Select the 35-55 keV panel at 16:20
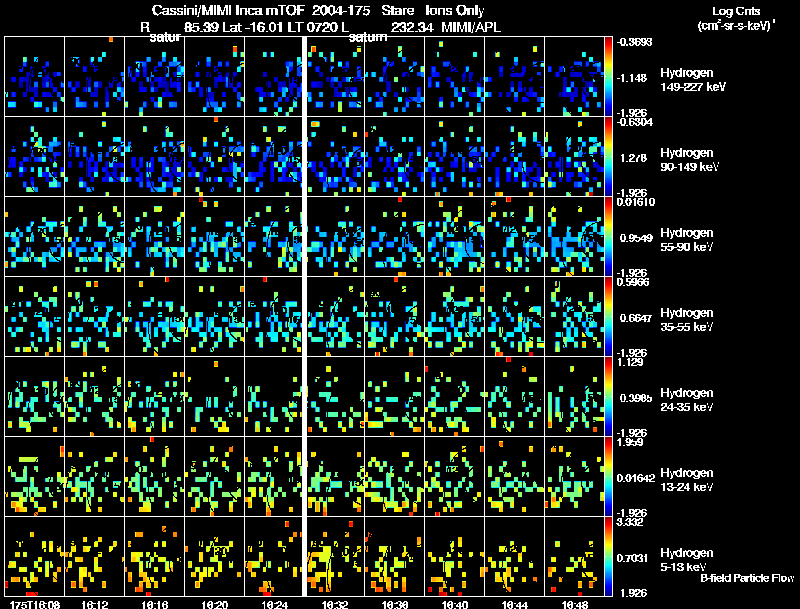Screen dimensions: 800x609 pyautogui.click(x=214, y=317)
